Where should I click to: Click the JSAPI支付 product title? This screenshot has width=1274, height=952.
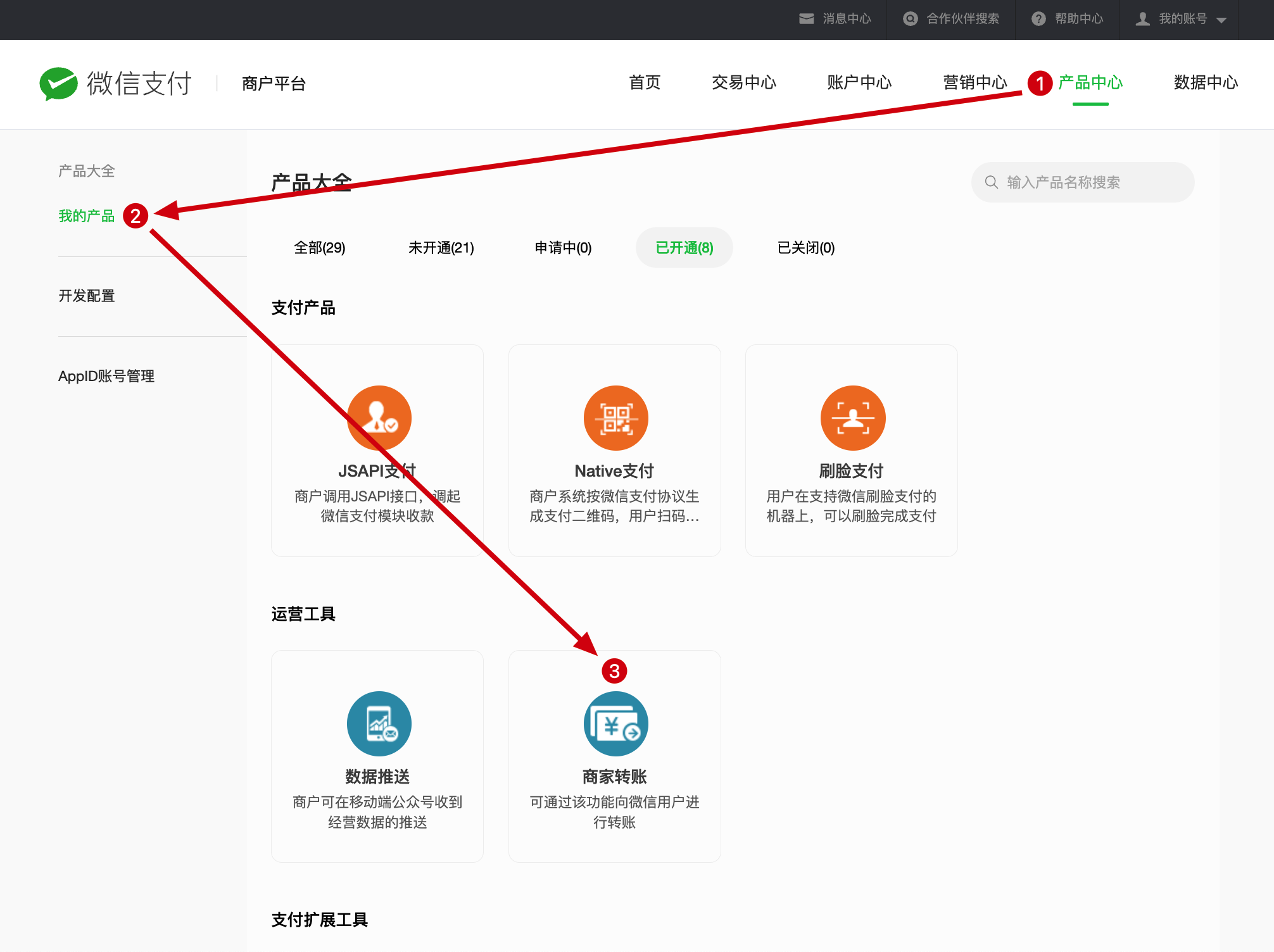377,471
